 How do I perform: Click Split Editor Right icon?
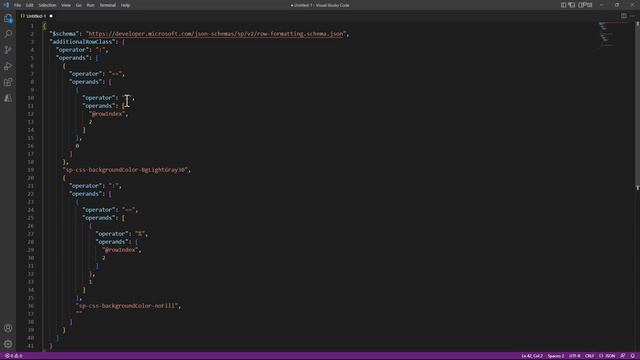click(624, 16)
